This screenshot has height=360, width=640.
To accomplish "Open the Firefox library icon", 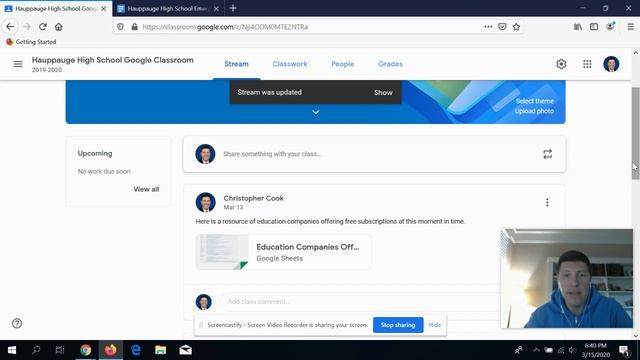I will point(578,27).
